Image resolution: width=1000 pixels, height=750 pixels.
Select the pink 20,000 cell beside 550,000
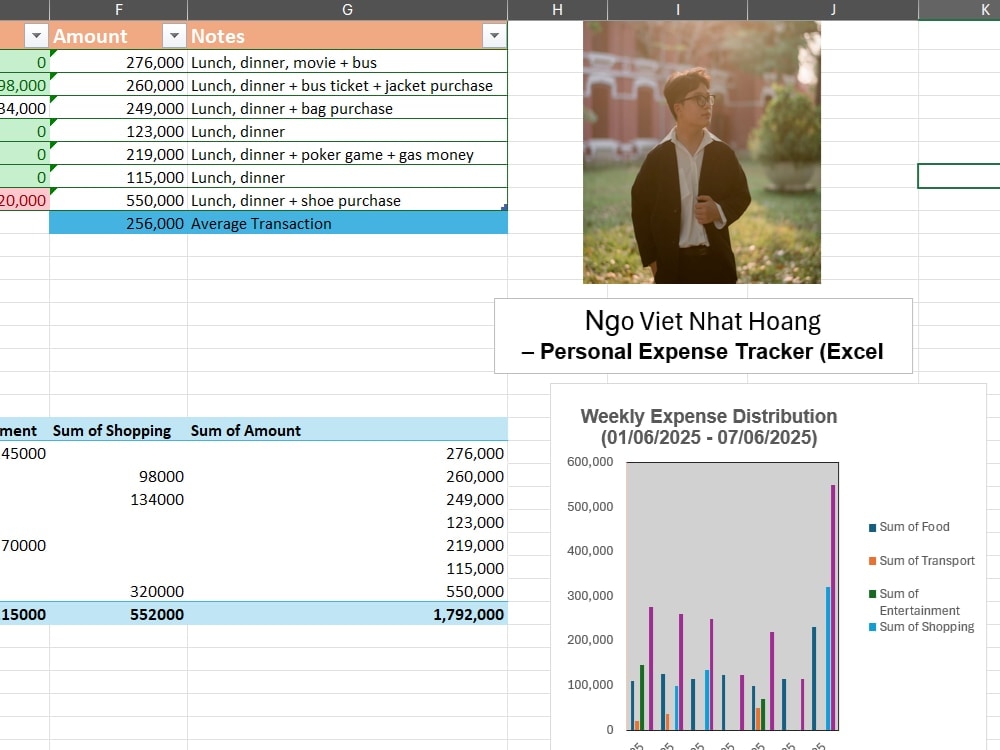click(x=24, y=200)
